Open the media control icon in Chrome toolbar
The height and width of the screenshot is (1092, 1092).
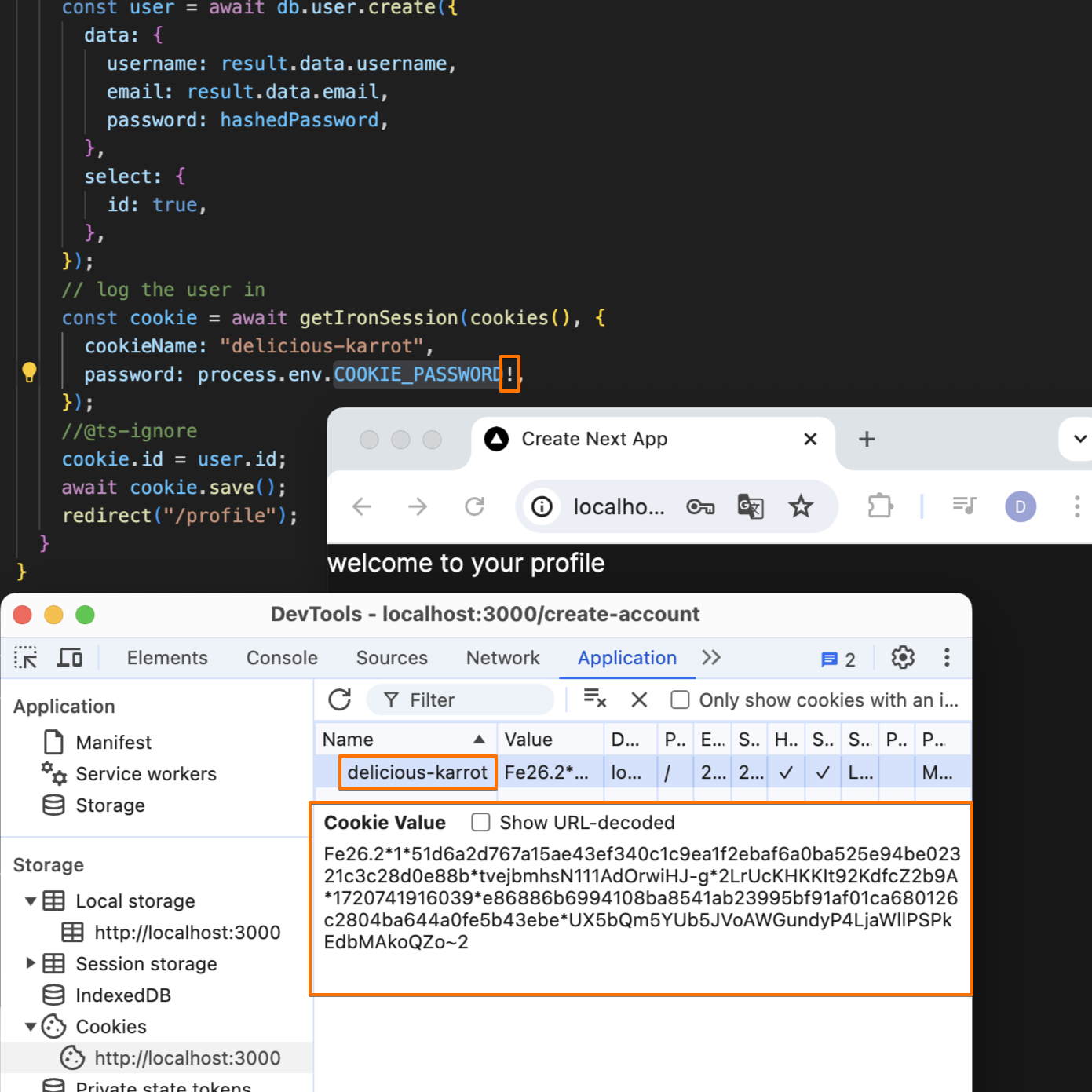click(964, 506)
